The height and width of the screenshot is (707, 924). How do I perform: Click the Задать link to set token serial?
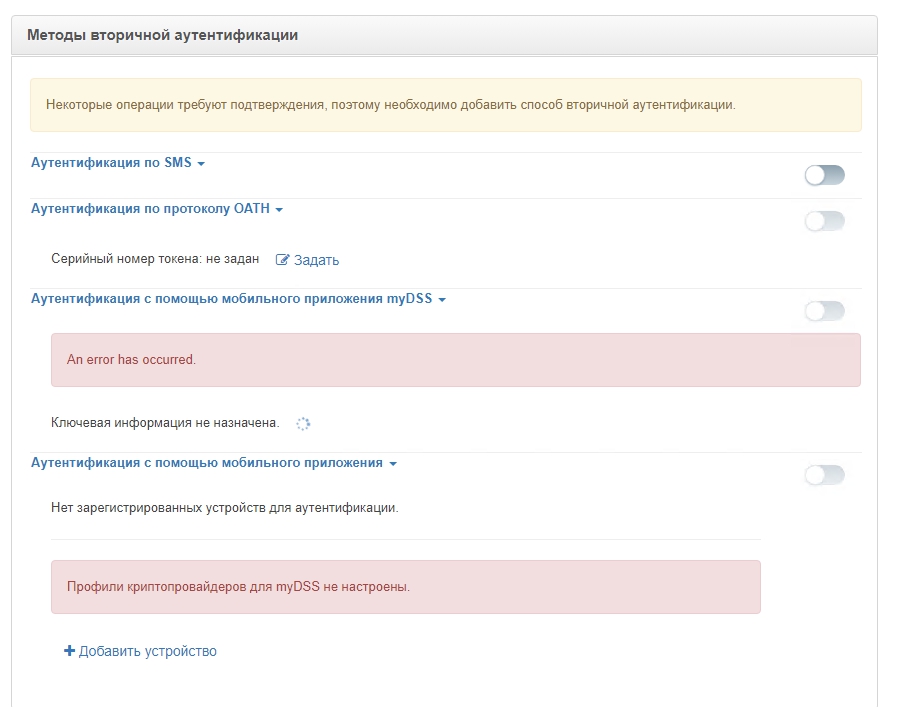point(316,260)
